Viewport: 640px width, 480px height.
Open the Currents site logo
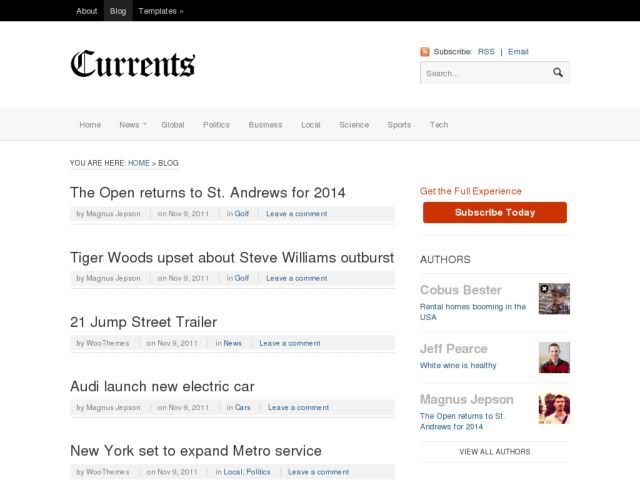[132, 64]
